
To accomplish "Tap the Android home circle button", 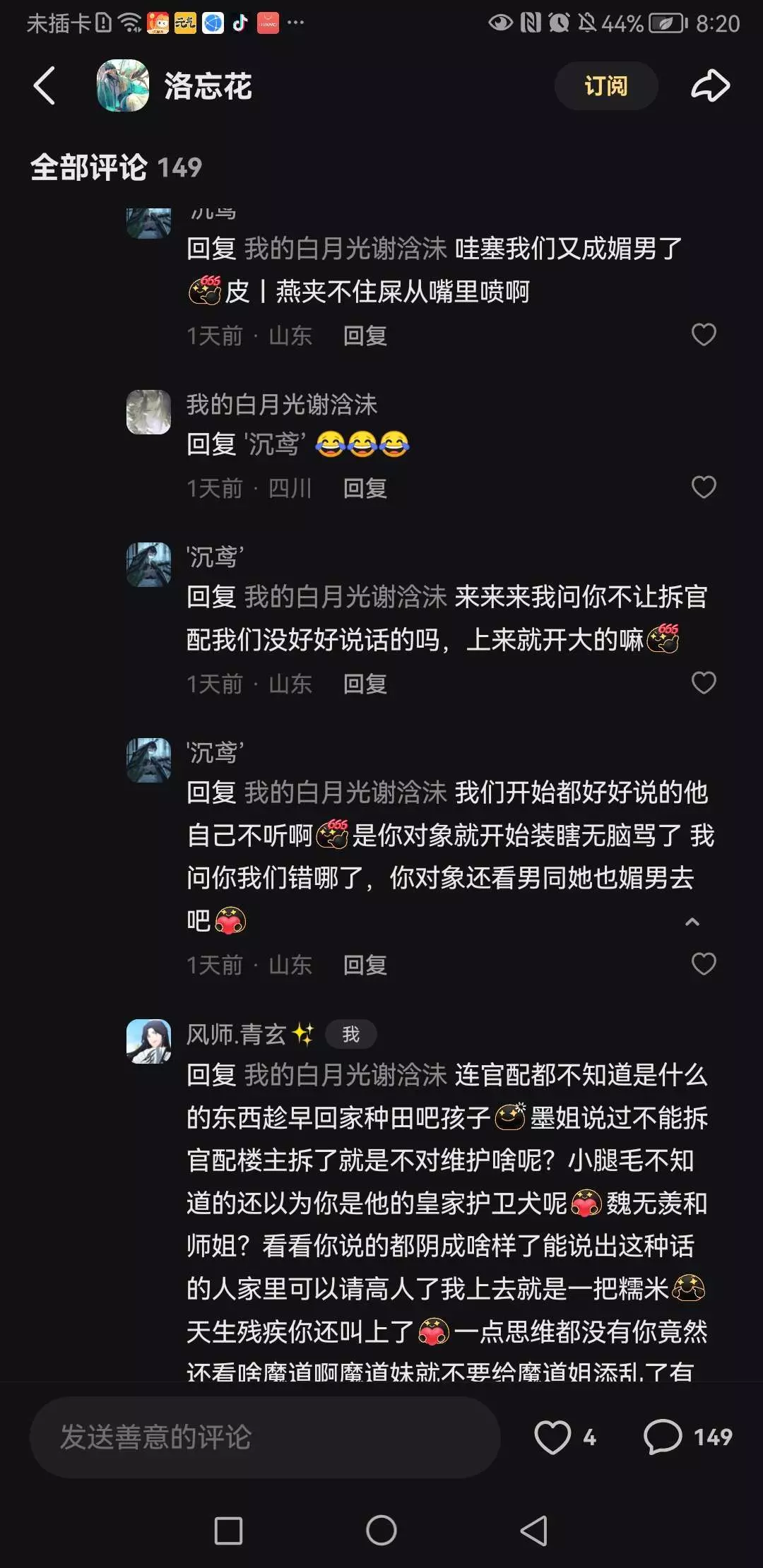I will click(x=381, y=1531).
